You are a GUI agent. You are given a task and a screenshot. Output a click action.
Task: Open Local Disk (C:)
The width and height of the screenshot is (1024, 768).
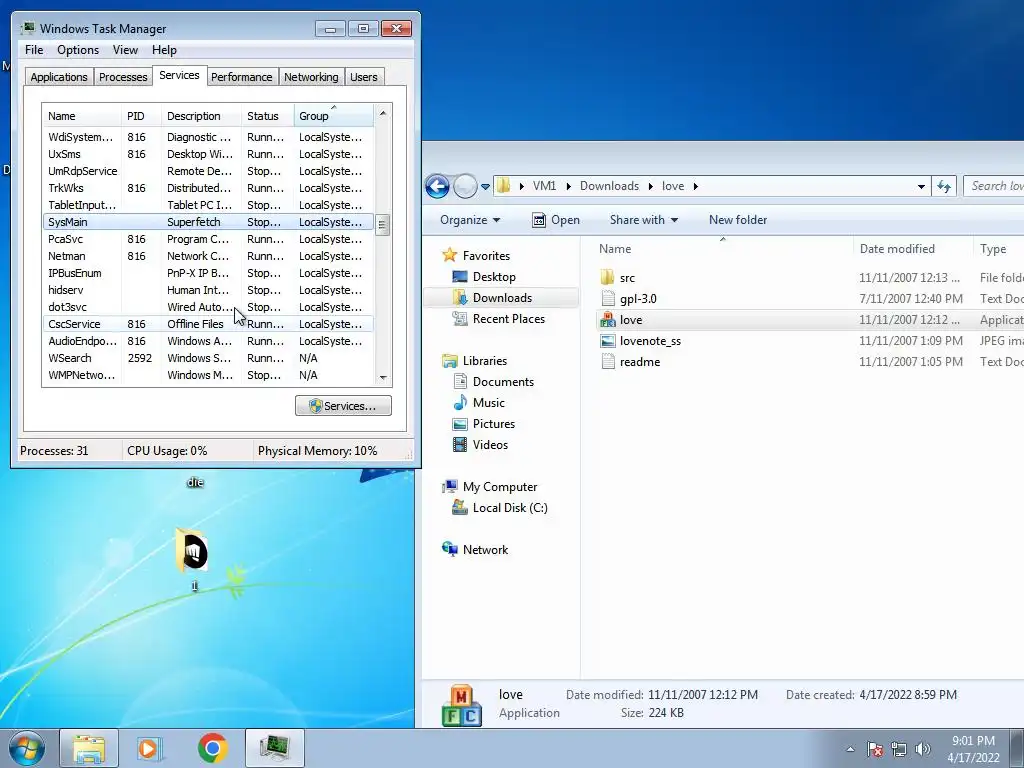(509, 507)
